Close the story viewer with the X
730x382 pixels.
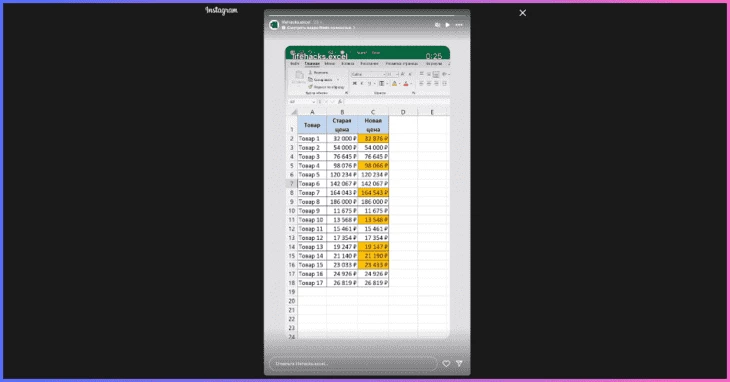click(x=522, y=13)
